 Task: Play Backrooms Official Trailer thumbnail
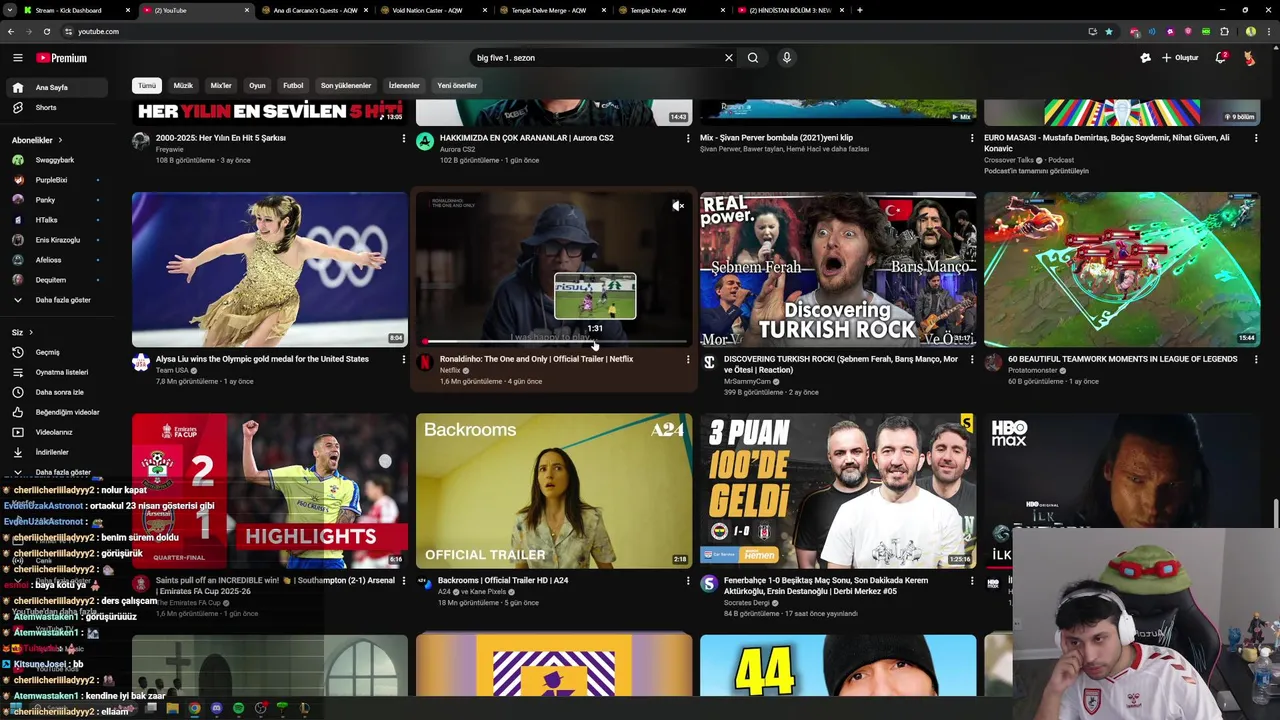(554, 491)
